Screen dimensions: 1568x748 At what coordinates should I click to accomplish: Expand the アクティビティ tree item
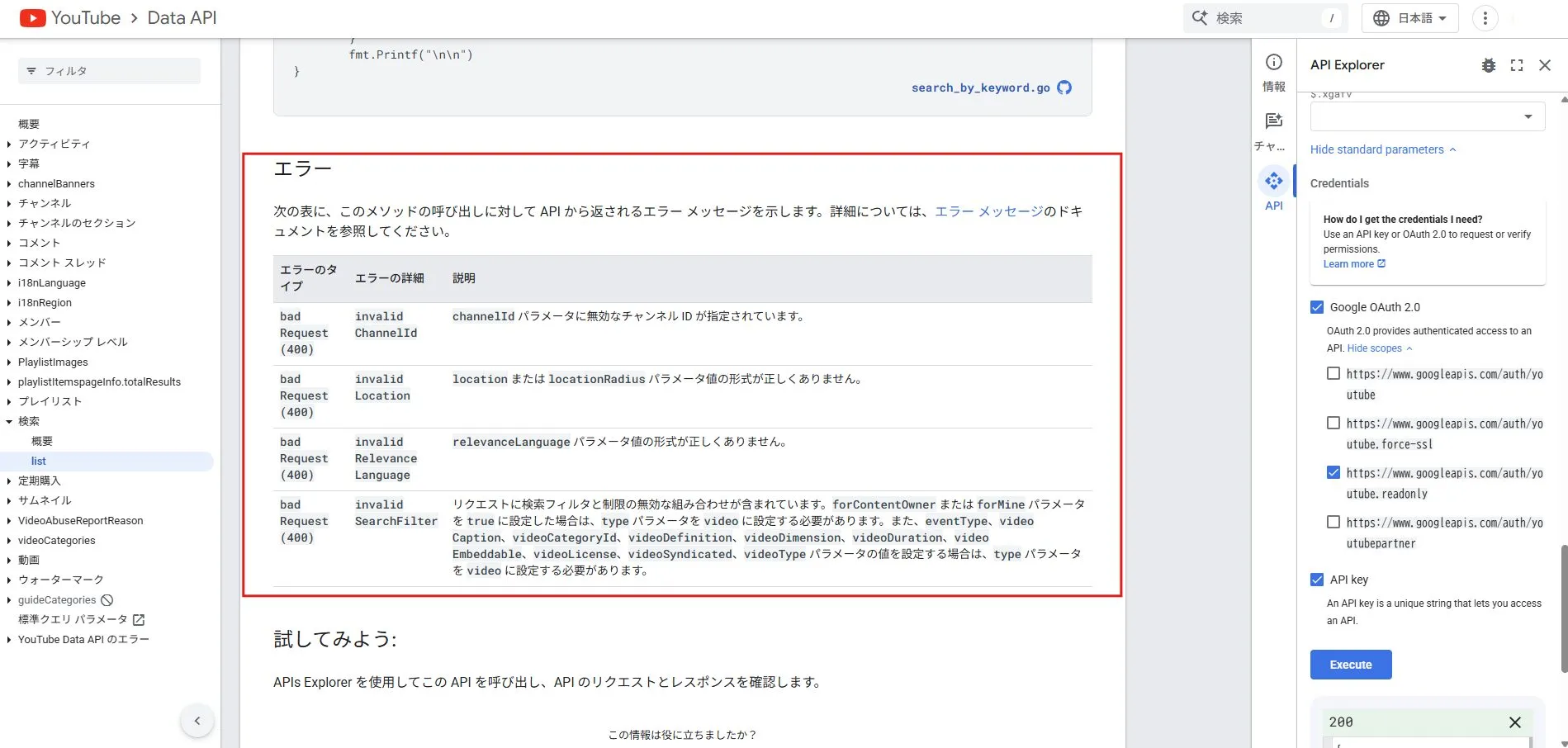[9, 144]
